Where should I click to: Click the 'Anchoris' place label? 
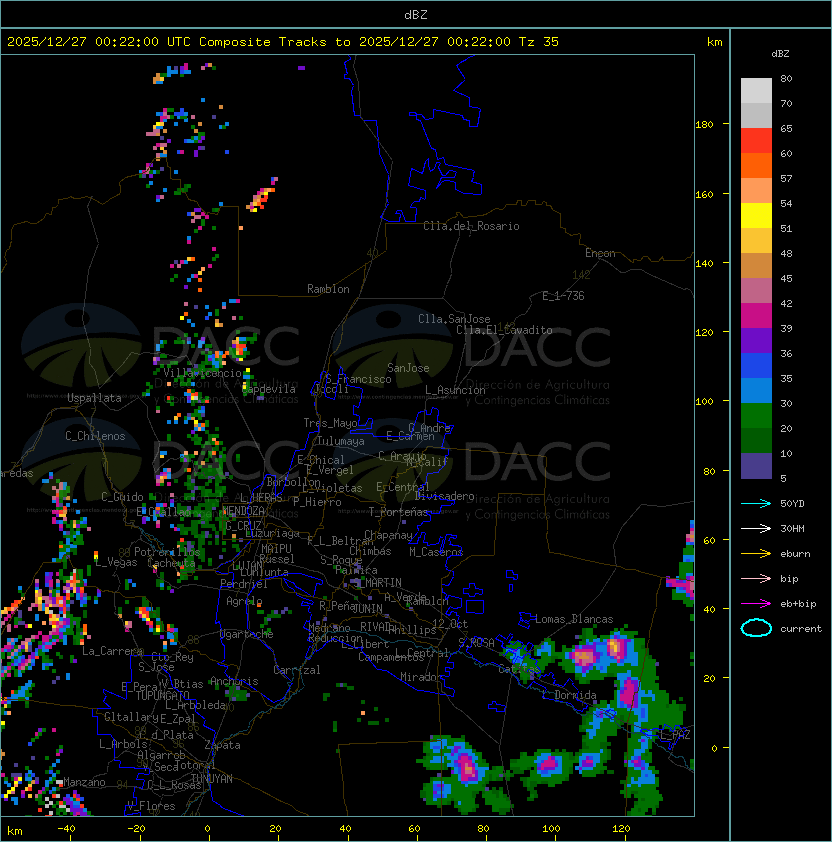[234, 681]
